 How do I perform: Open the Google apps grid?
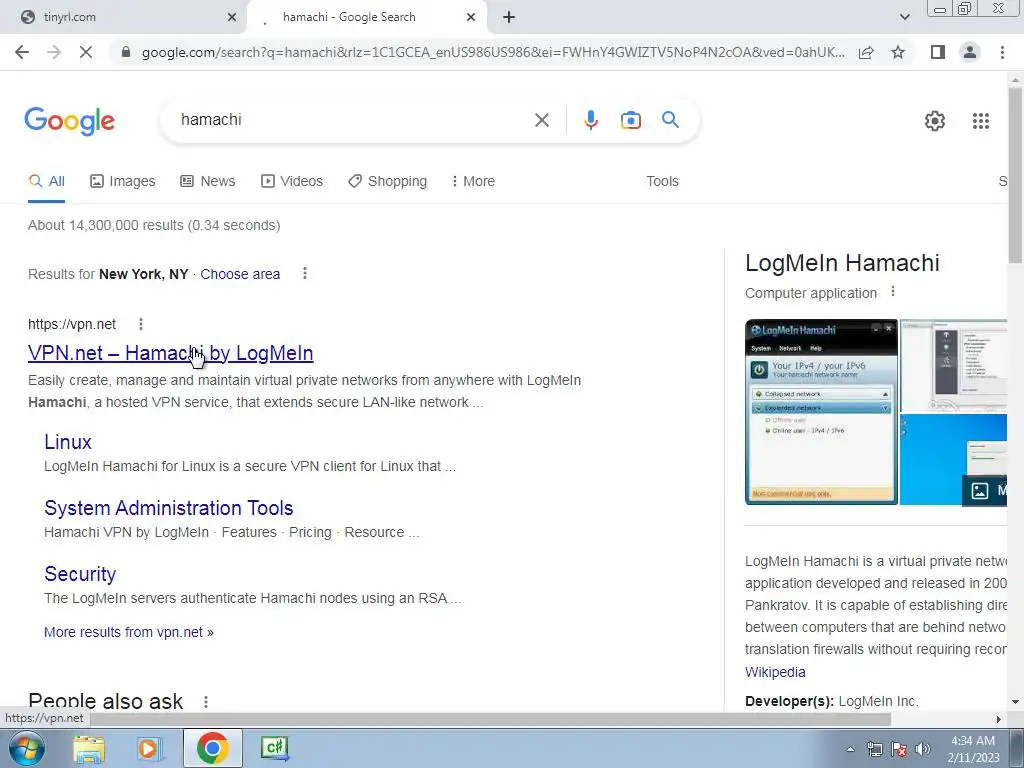(980, 121)
